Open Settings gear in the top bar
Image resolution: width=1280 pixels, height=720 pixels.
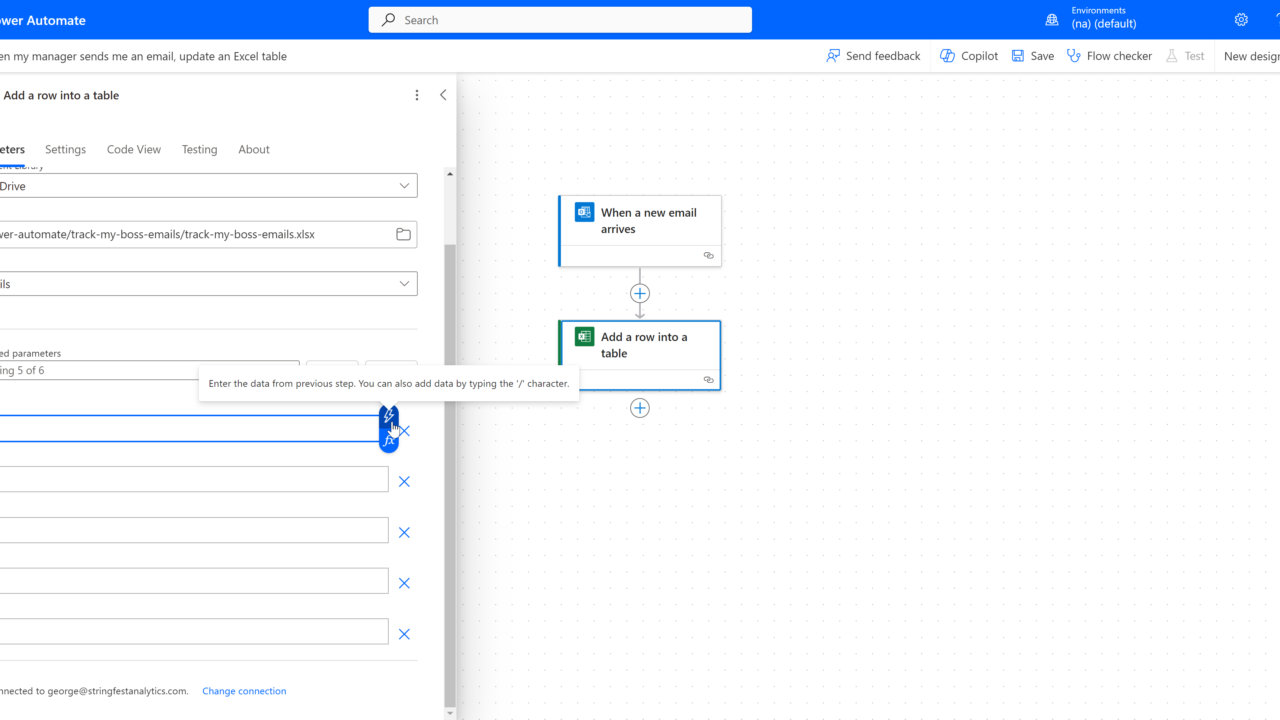(x=1241, y=20)
